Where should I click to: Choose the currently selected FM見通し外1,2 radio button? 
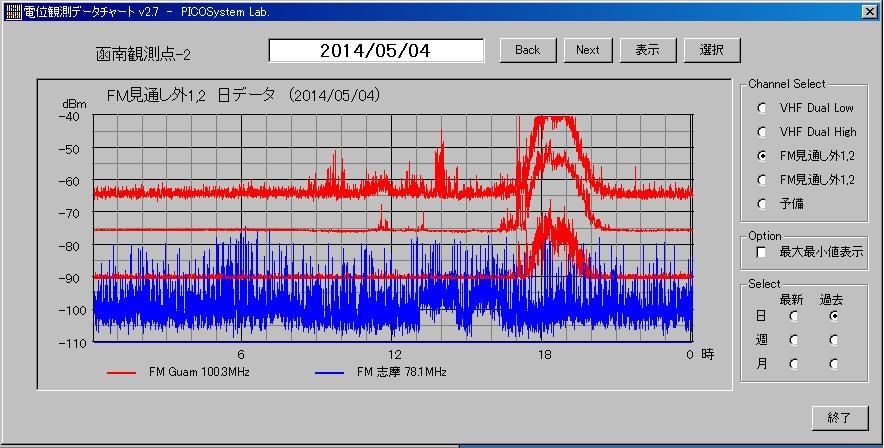pyautogui.click(x=763, y=156)
